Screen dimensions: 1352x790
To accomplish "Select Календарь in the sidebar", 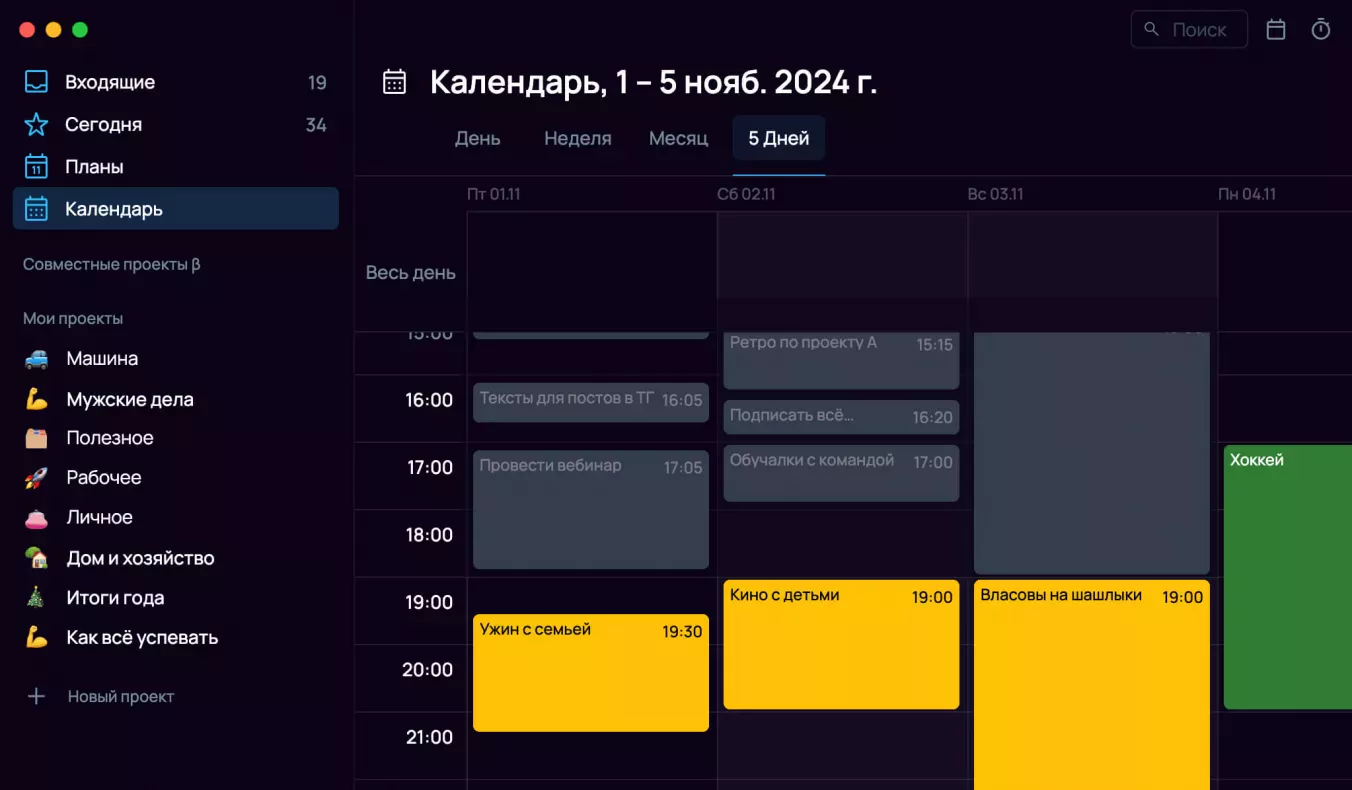I will tap(176, 208).
